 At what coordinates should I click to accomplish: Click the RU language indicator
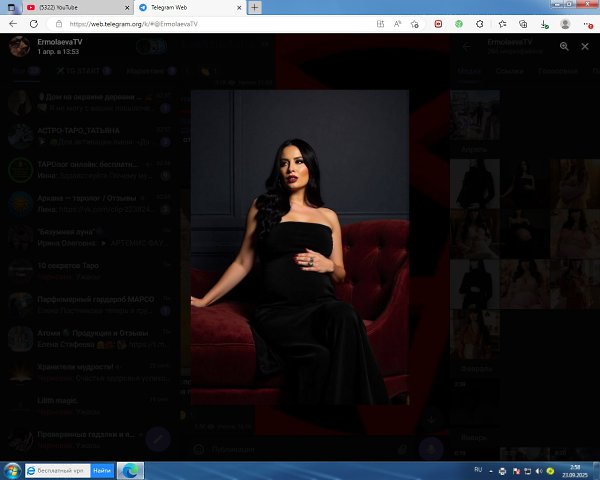point(477,469)
